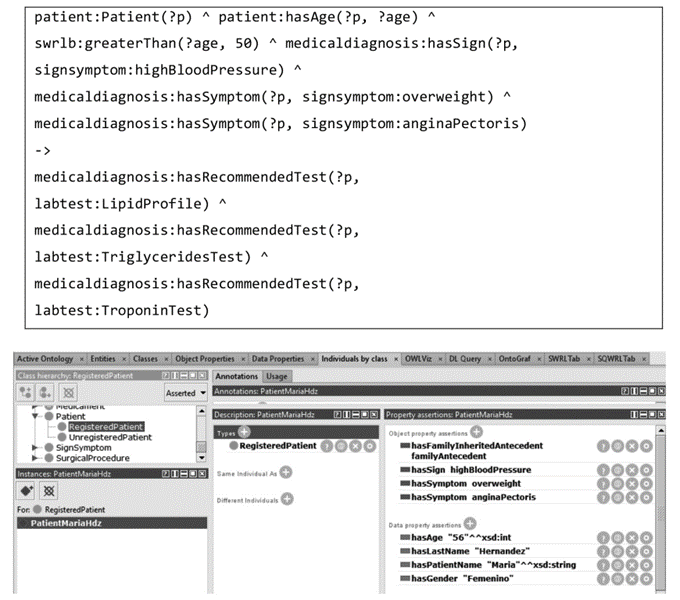Add a type to PatientMariaHdz

244,431
